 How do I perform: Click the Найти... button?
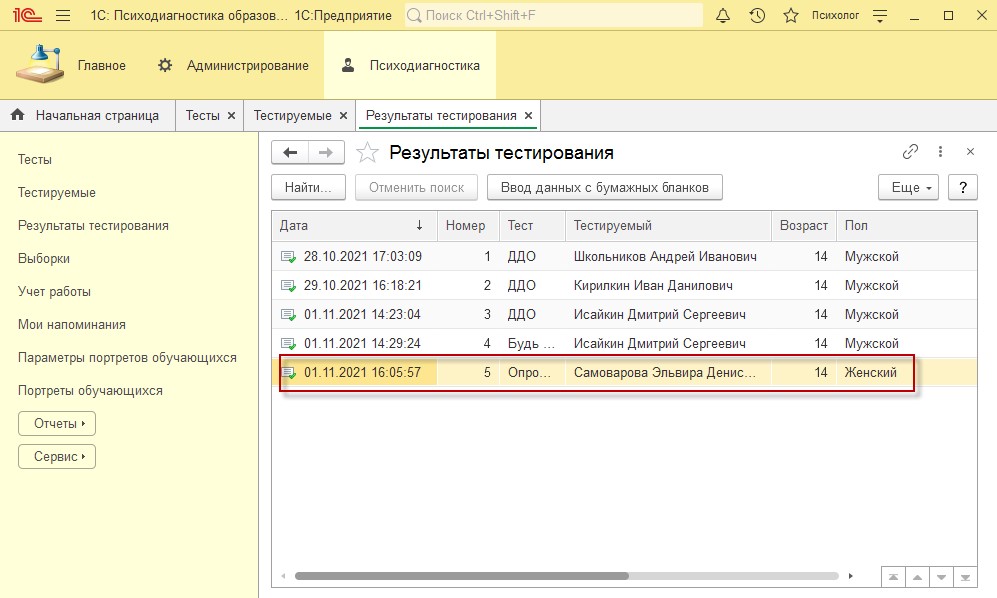pos(308,187)
